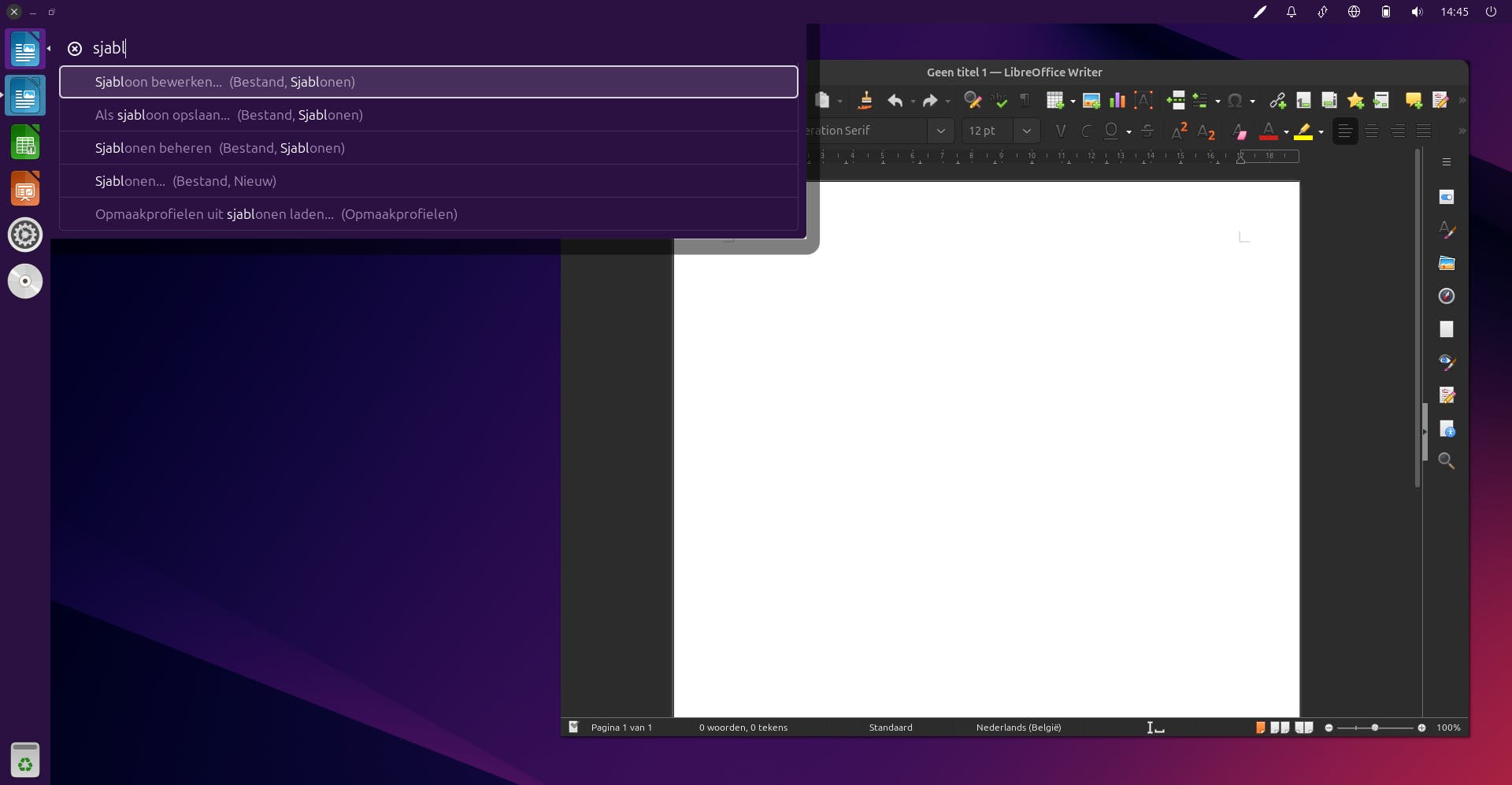Expand the font size dropdown
Screen dimensions: 1512x785
[x=1026, y=131]
